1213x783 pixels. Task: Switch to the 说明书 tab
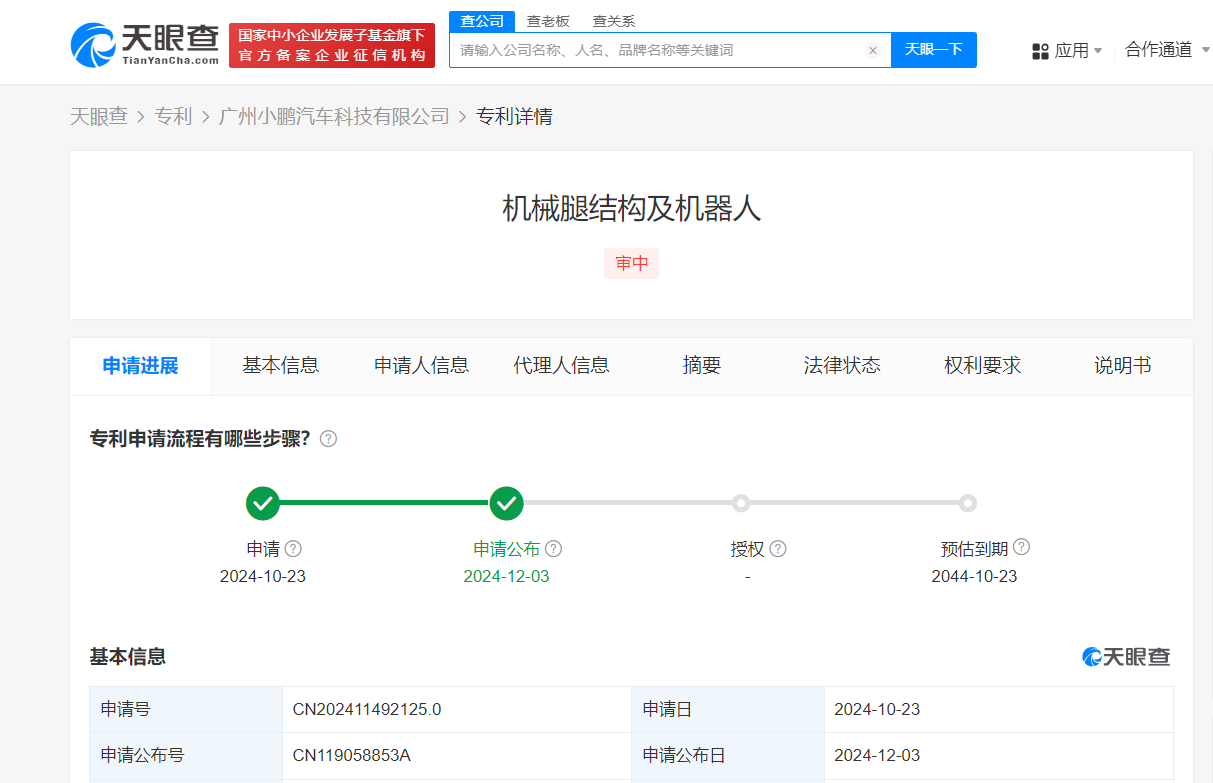(1123, 366)
